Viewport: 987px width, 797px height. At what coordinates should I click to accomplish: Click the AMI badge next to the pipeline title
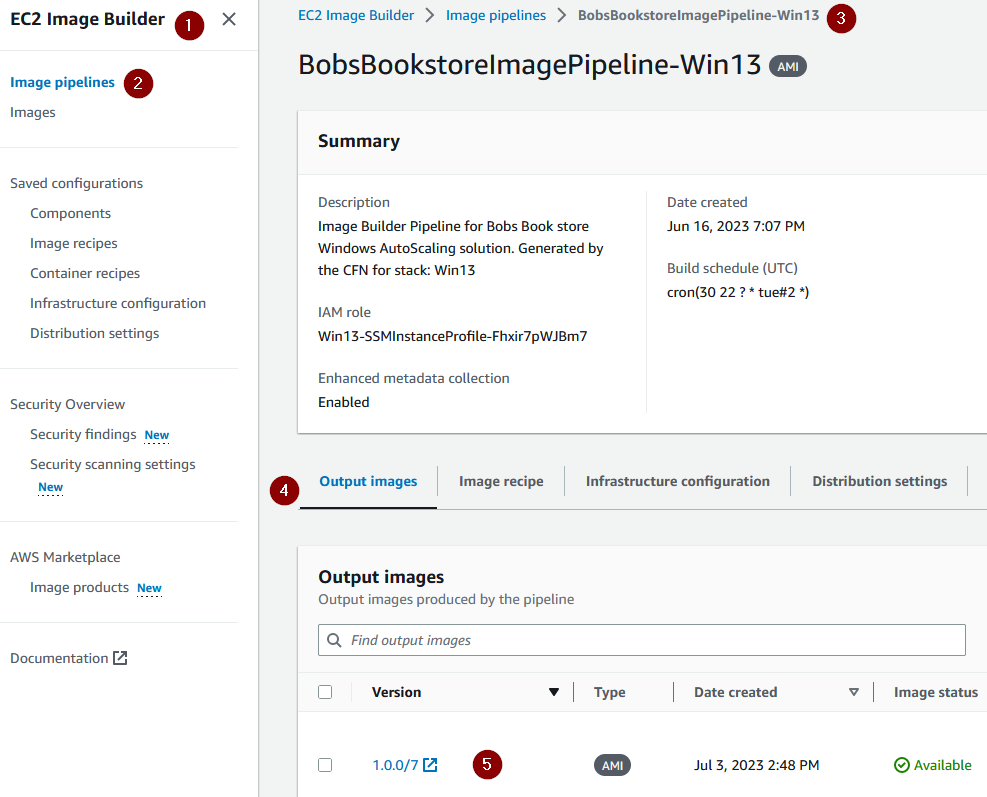tap(786, 66)
